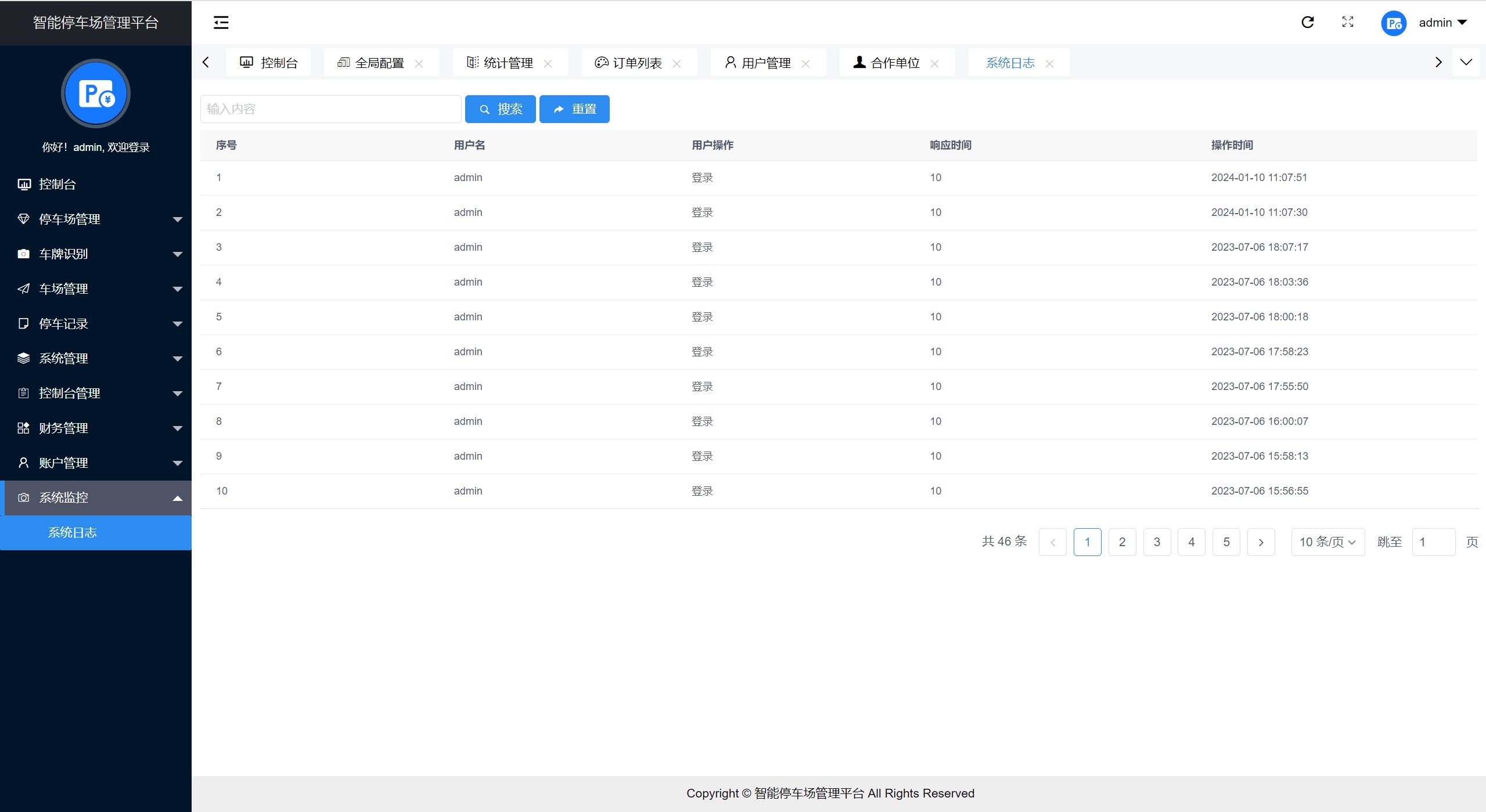Screen dimensions: 1486x812
Task: Enter fullscreen with the expand icon
Action: [x=1348, y=22]
